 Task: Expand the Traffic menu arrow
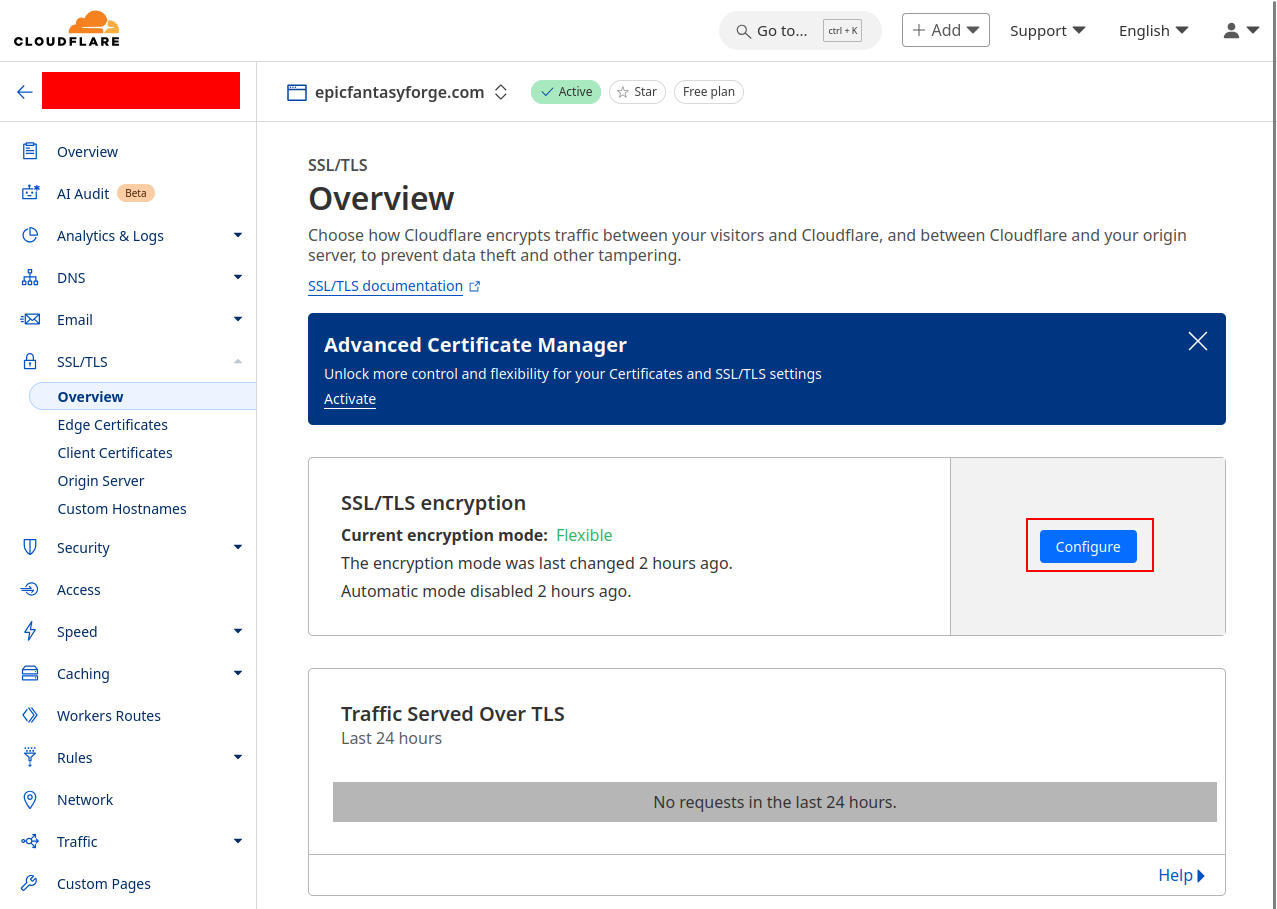click(238, 841)
